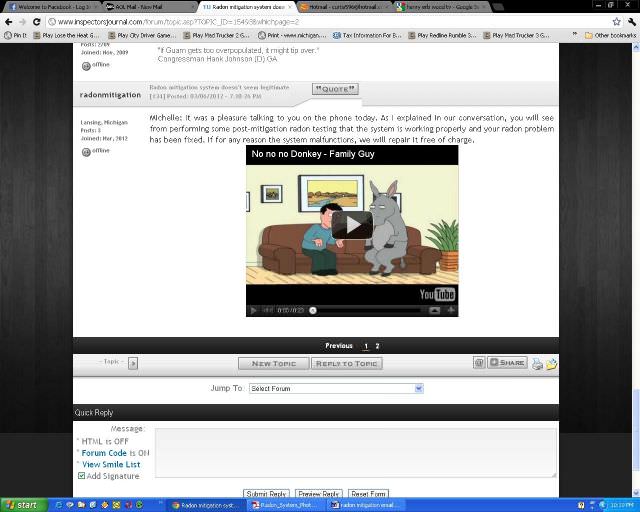This screenshot has height=512, width=640.
Task: Toggle the Add Signature checkbox
Action: pos(82,476)
